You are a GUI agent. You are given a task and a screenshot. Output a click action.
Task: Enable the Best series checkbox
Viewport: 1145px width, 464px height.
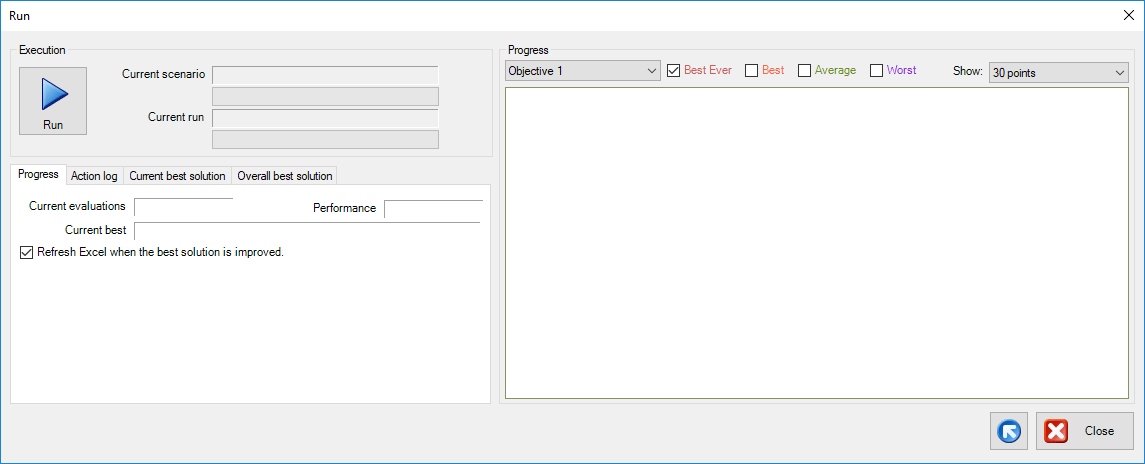(x=752, y=71)
